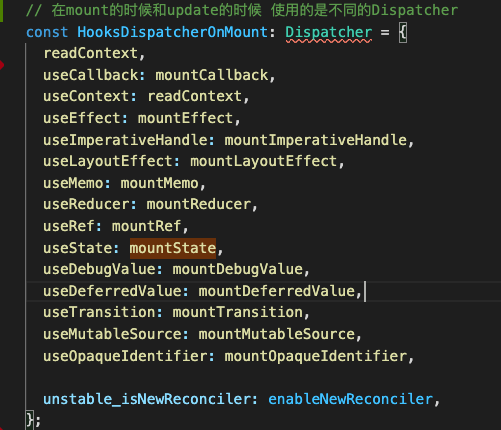
Task: Click the closing brace and semicolon line
Action: coord(33,420)
